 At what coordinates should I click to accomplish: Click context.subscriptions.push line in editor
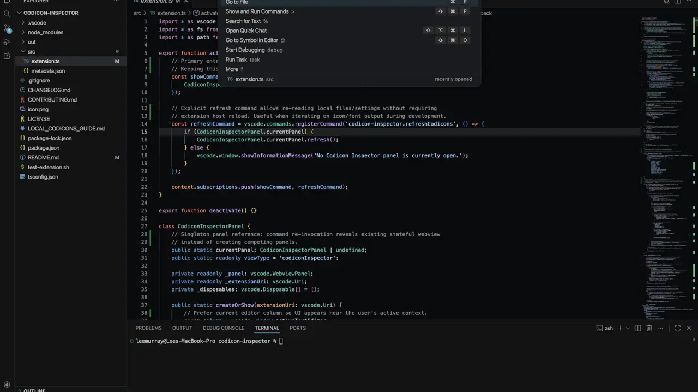click(x=260, y=187)
